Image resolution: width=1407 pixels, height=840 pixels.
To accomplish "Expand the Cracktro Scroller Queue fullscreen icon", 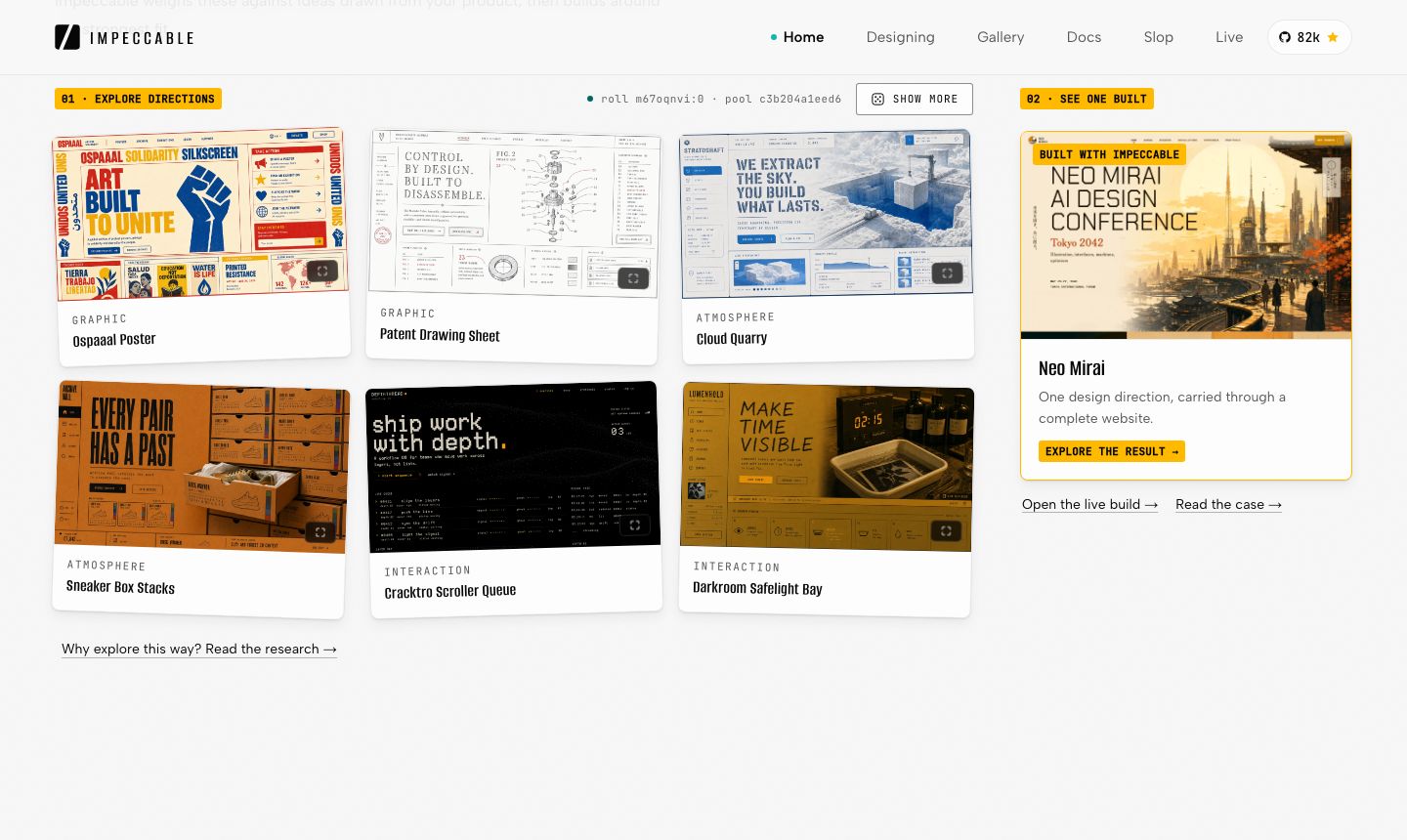I will (634, 525).
